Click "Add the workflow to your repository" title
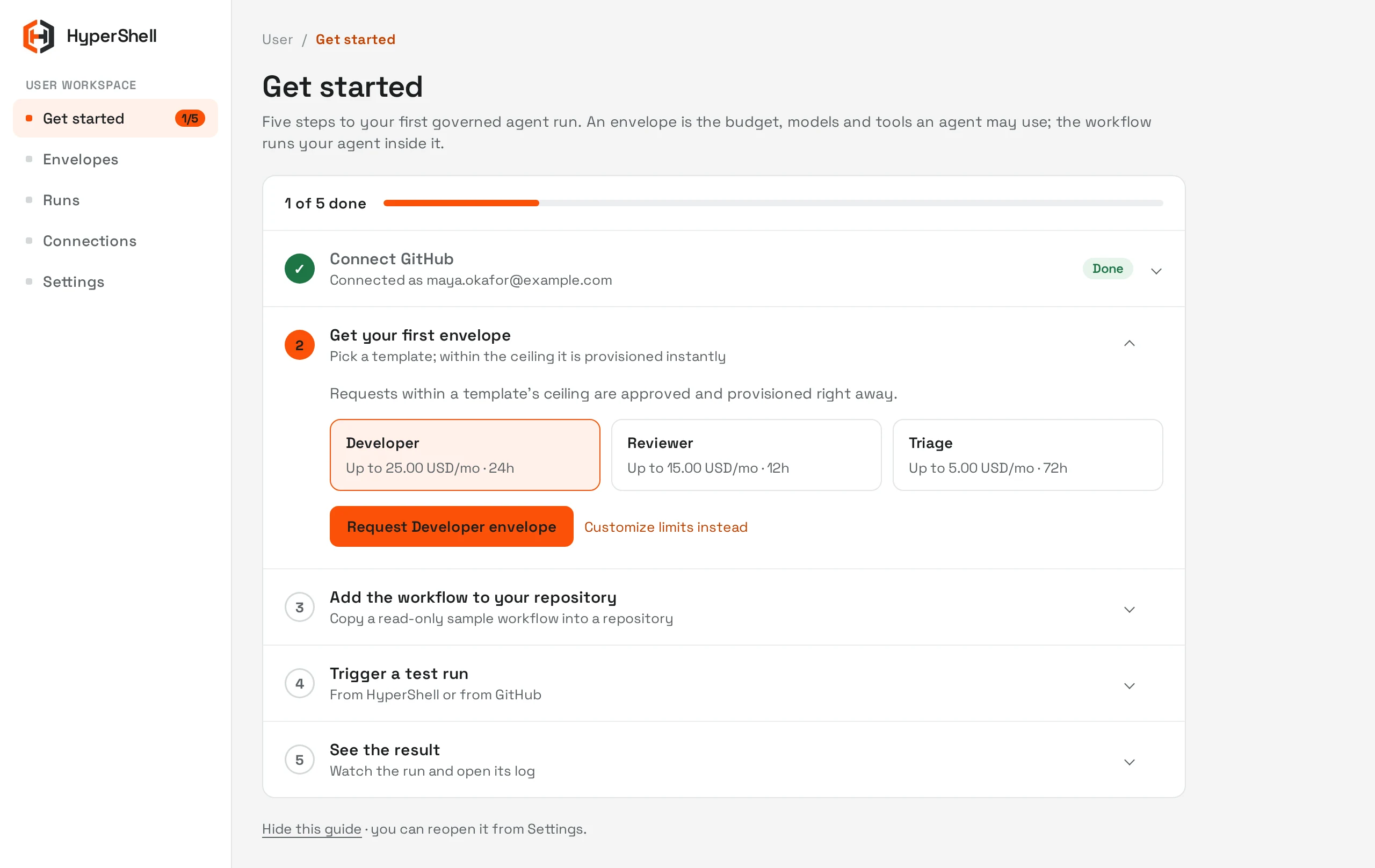Viewport: 1375px width, 868px height. tap(473, 597)
